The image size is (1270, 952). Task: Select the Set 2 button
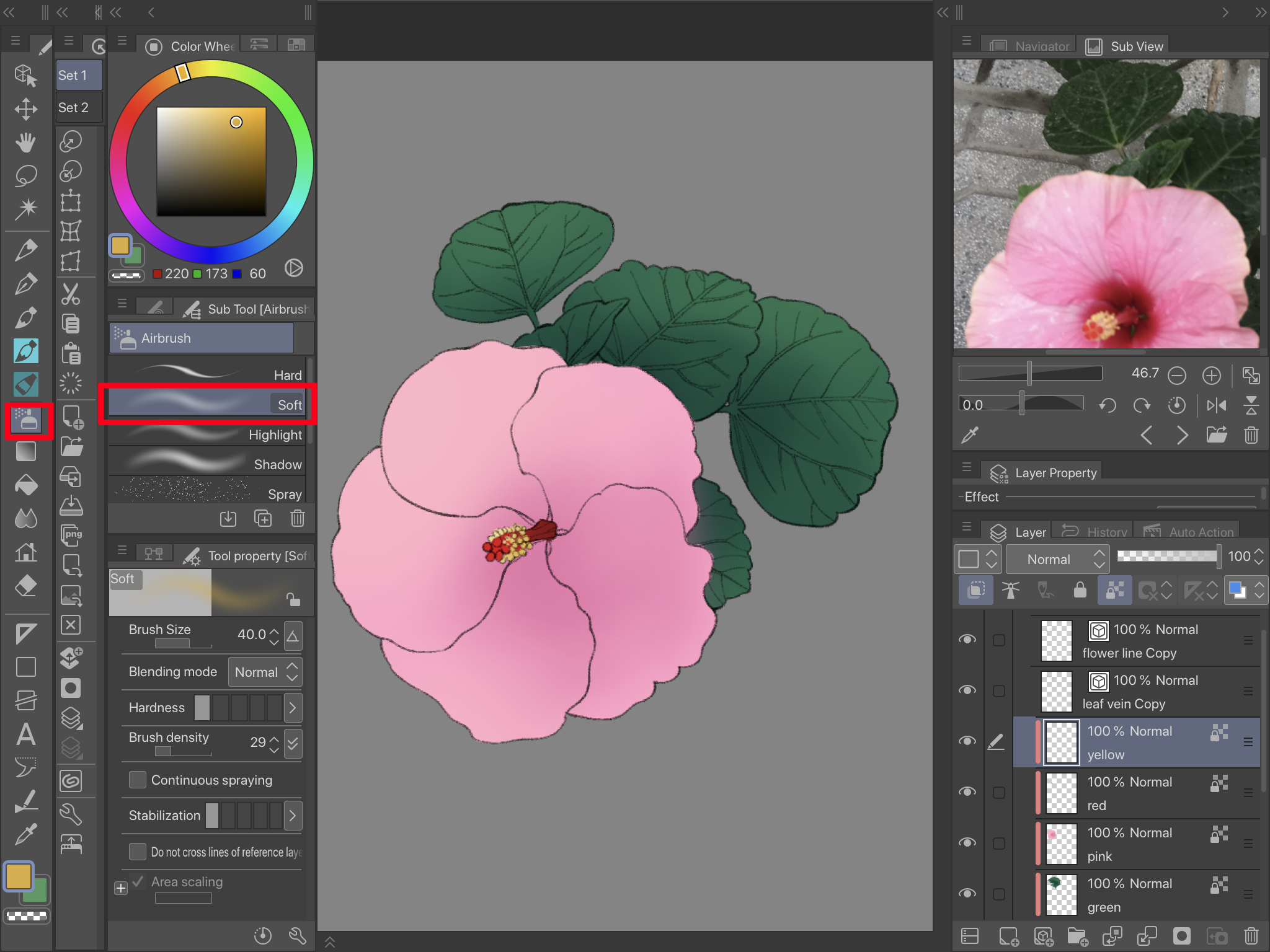pyautogui.click(x=78, y=108)
